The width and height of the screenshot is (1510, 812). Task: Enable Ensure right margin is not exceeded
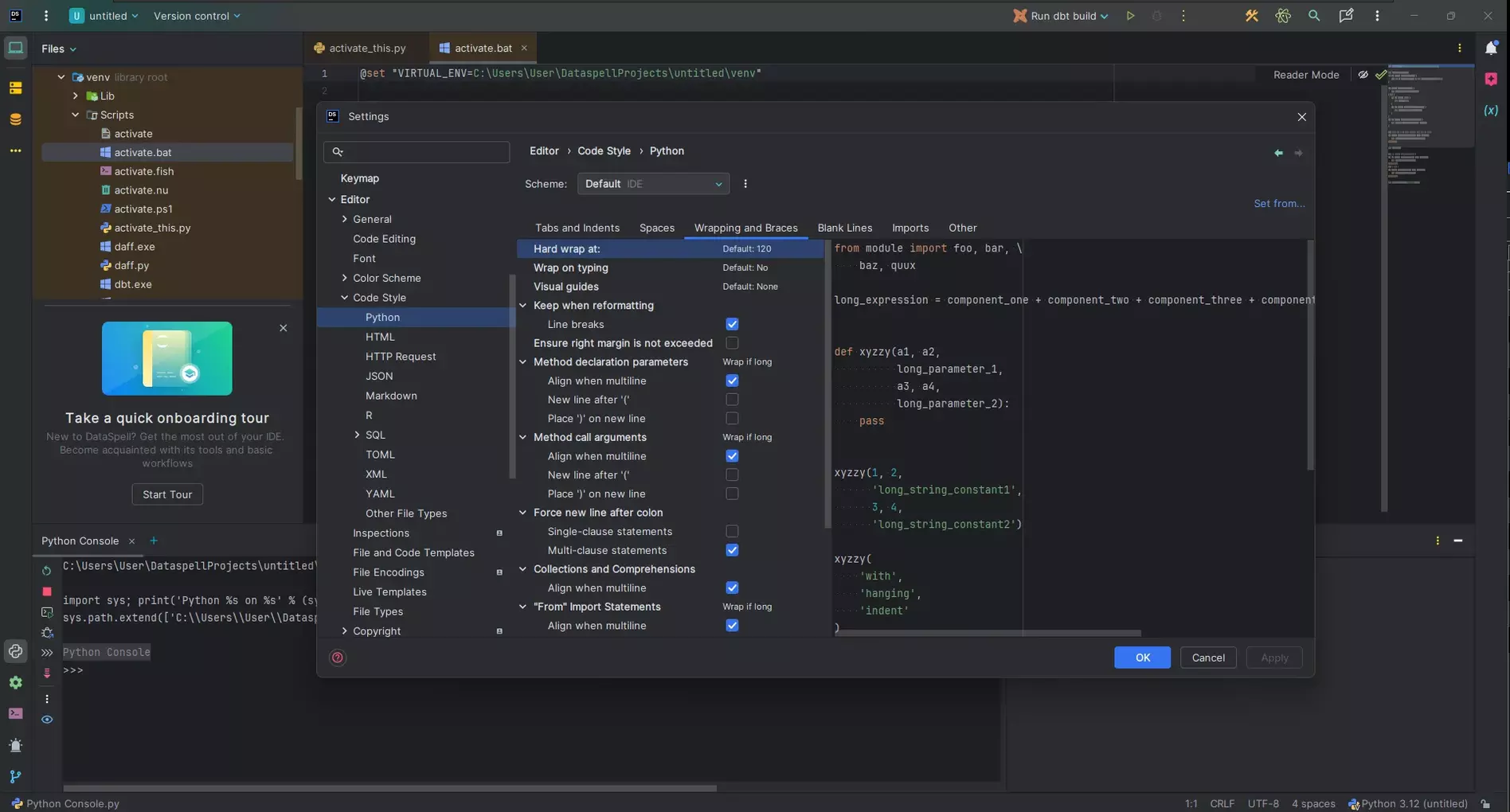click(732, 343)
